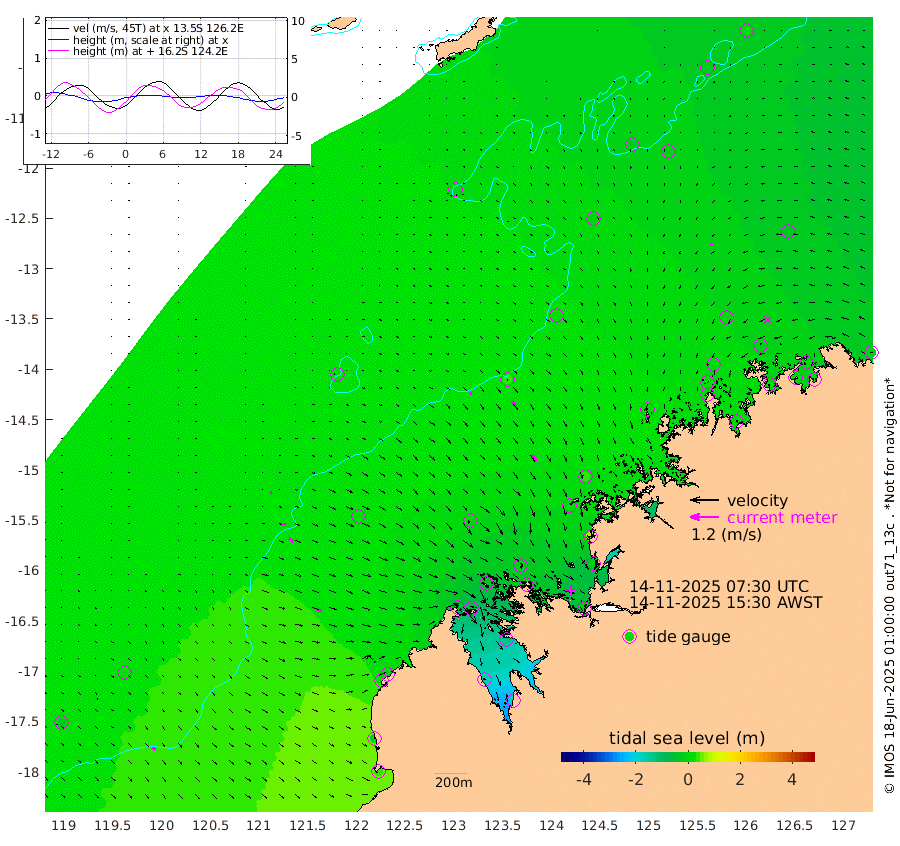900x846 pixels.
Task: Click latitude label '-17.5' on left axis
Action: 22,722
